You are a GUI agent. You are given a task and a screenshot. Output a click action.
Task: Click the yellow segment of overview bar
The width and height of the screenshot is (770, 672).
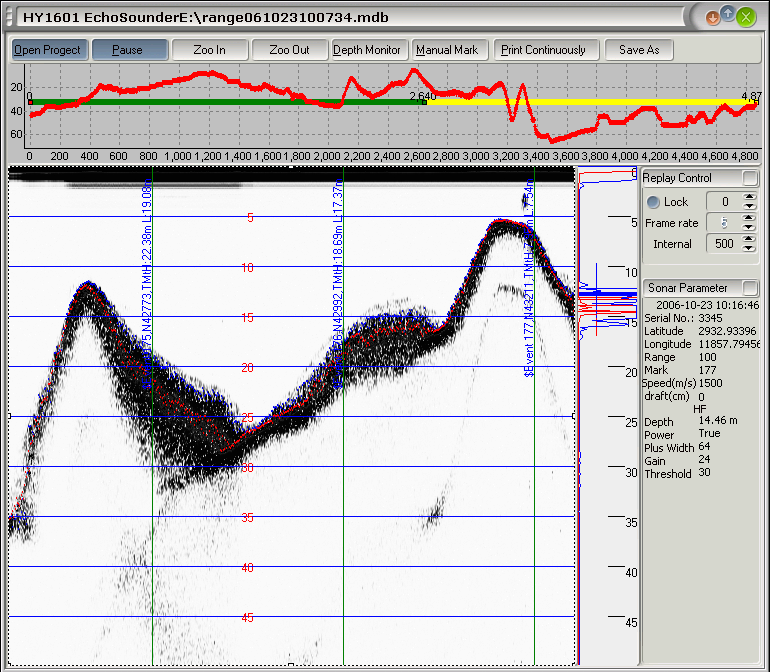(x=589, y=102)
